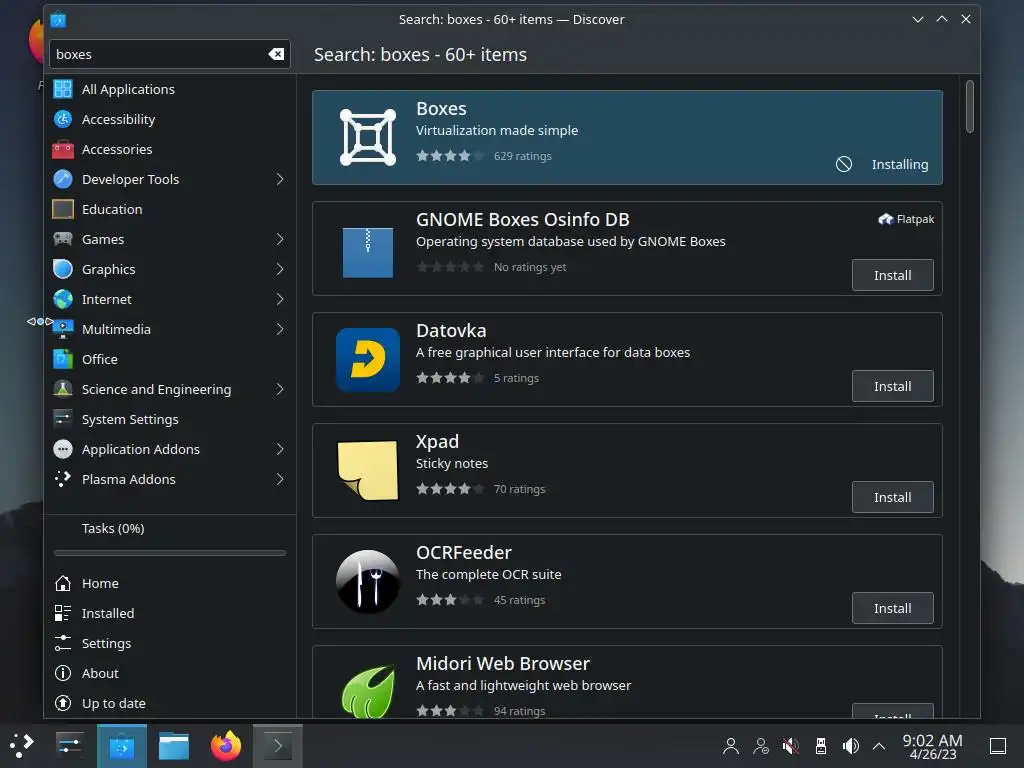Click the Discover taskbar icon
The image size is (1024, 768).
click(x=122, y=745)
